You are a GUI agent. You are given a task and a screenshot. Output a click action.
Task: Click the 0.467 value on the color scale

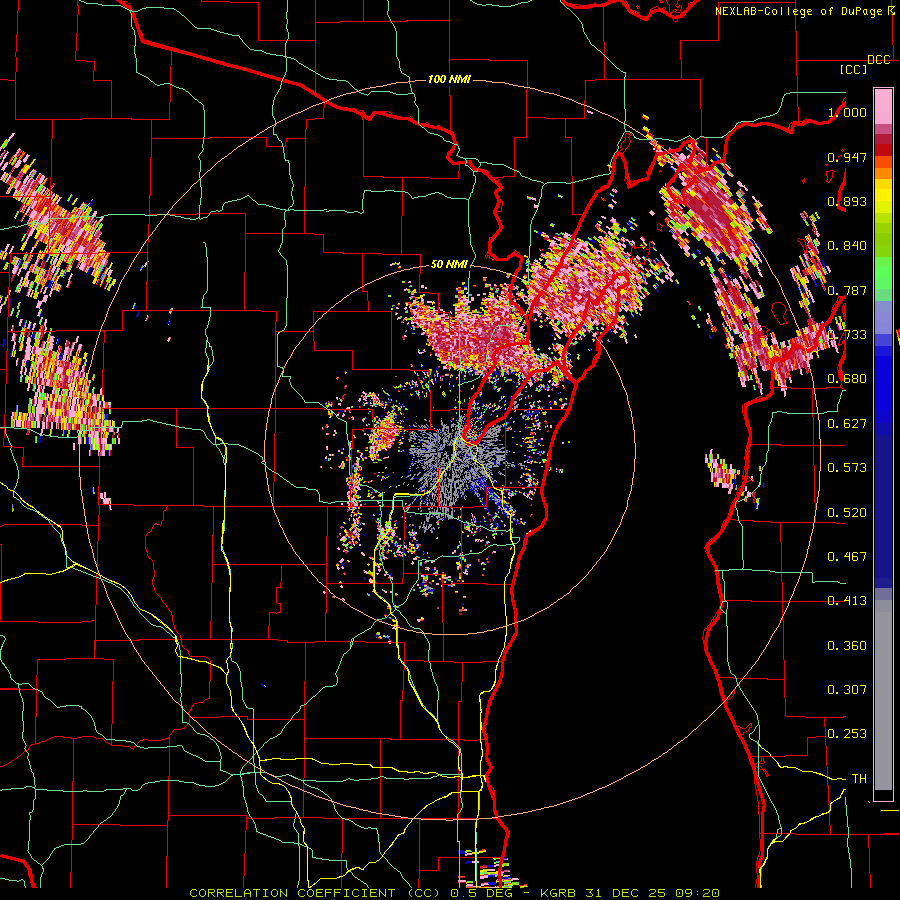click(x=847, y=557)
